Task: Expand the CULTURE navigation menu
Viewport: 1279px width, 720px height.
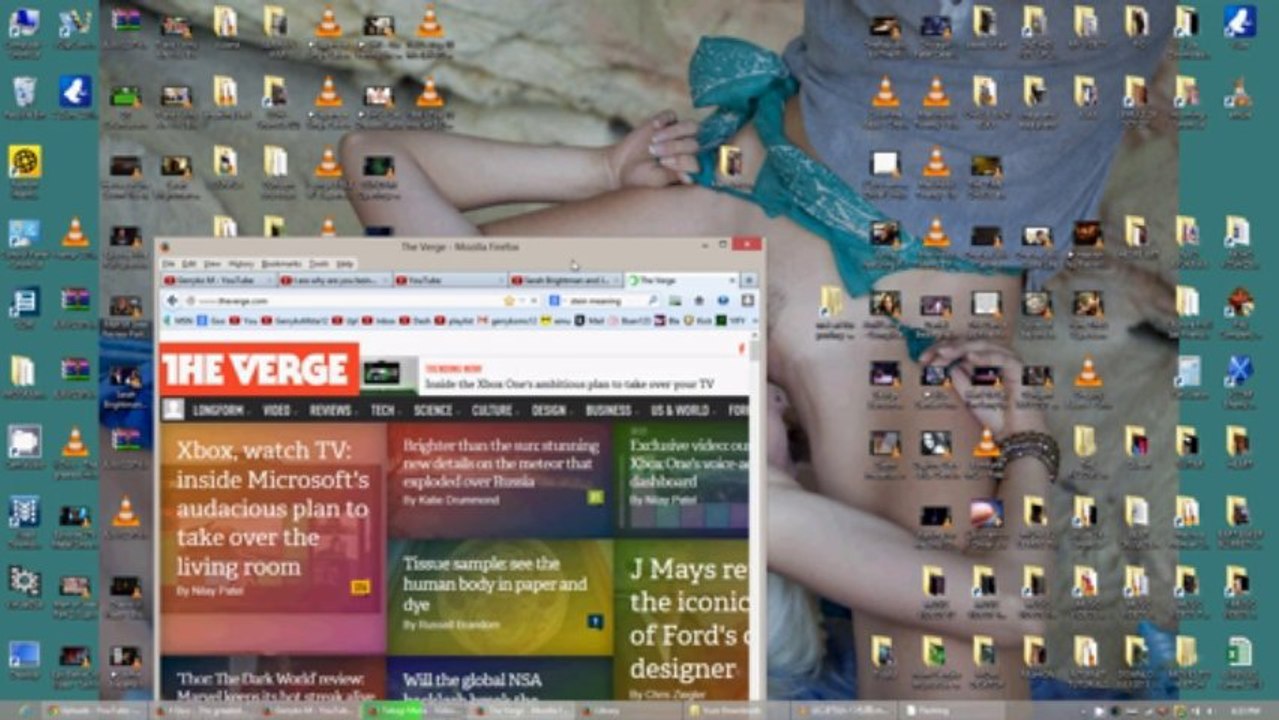Action: click(x=495, y=410)
